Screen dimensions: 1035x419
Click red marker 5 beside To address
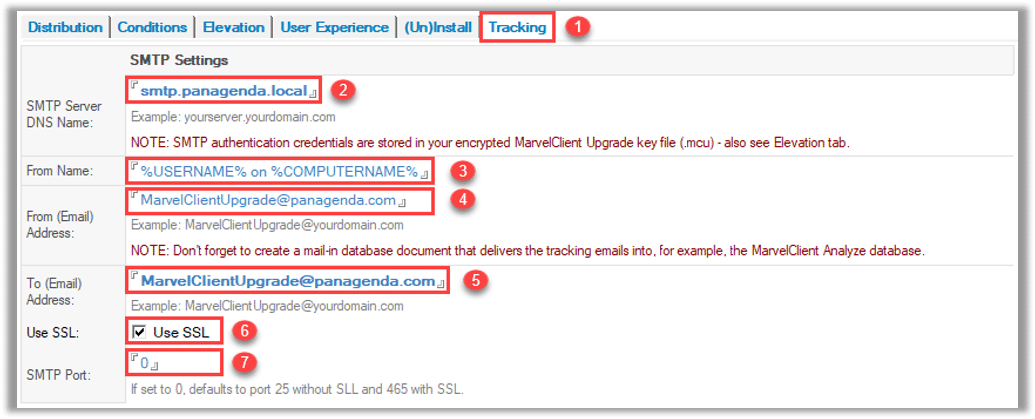(475, 280)
